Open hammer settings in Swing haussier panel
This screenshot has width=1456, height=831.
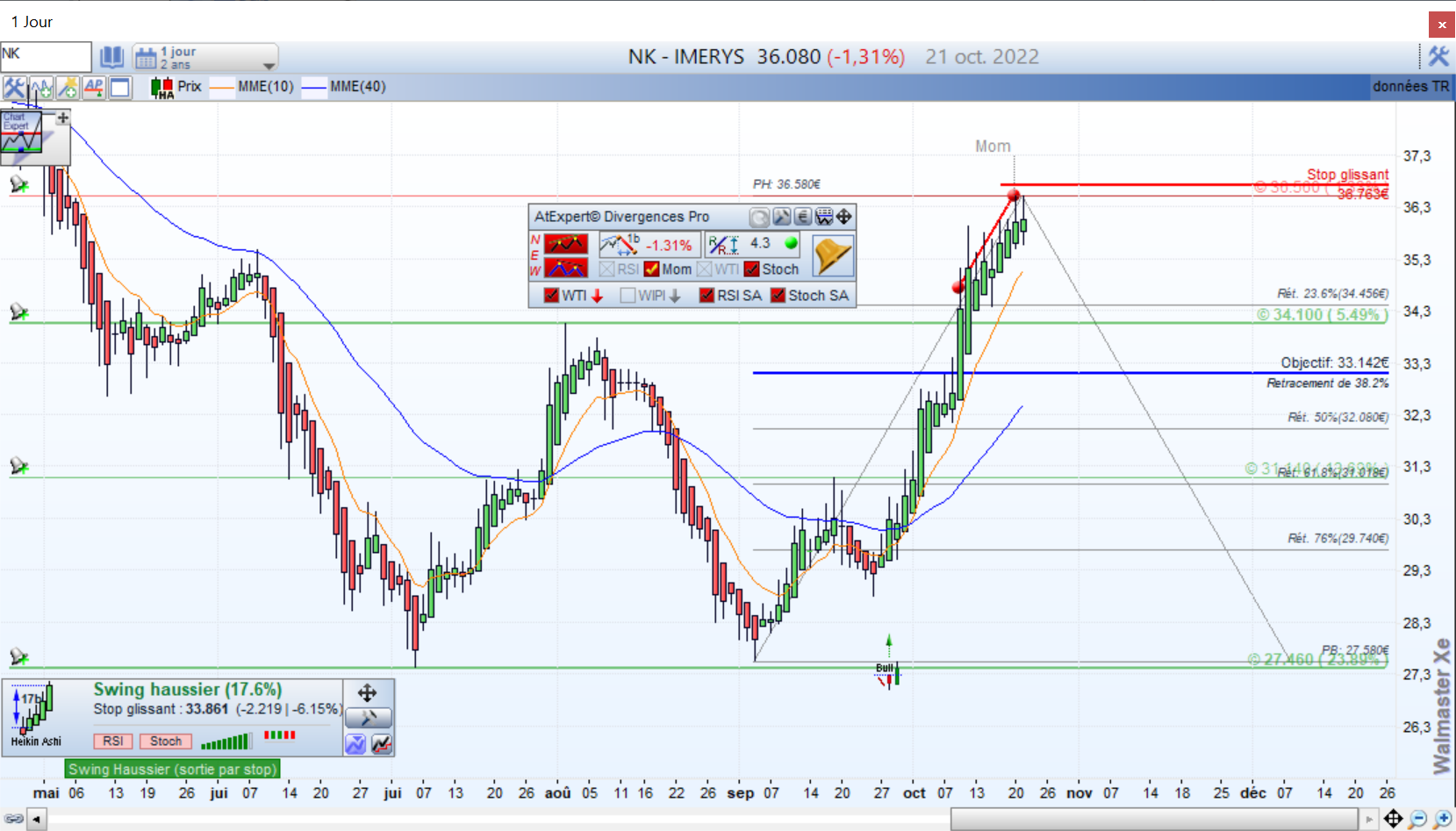click(x=369, y=719)
